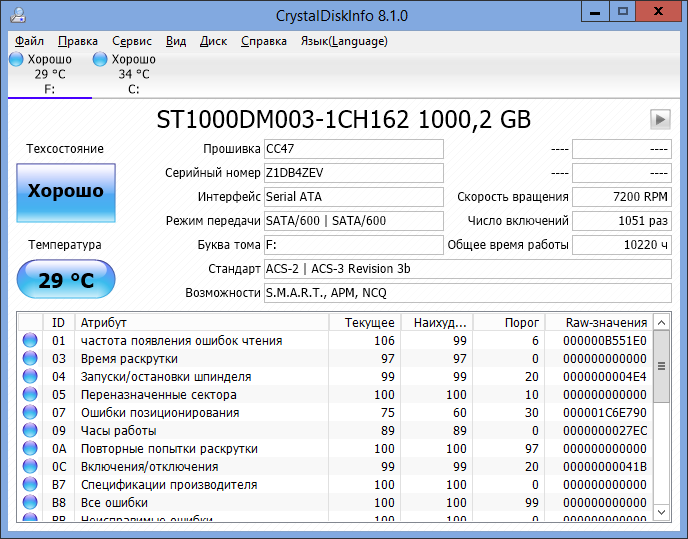Click the status icon for attribute 09

(x=31, y=431)
